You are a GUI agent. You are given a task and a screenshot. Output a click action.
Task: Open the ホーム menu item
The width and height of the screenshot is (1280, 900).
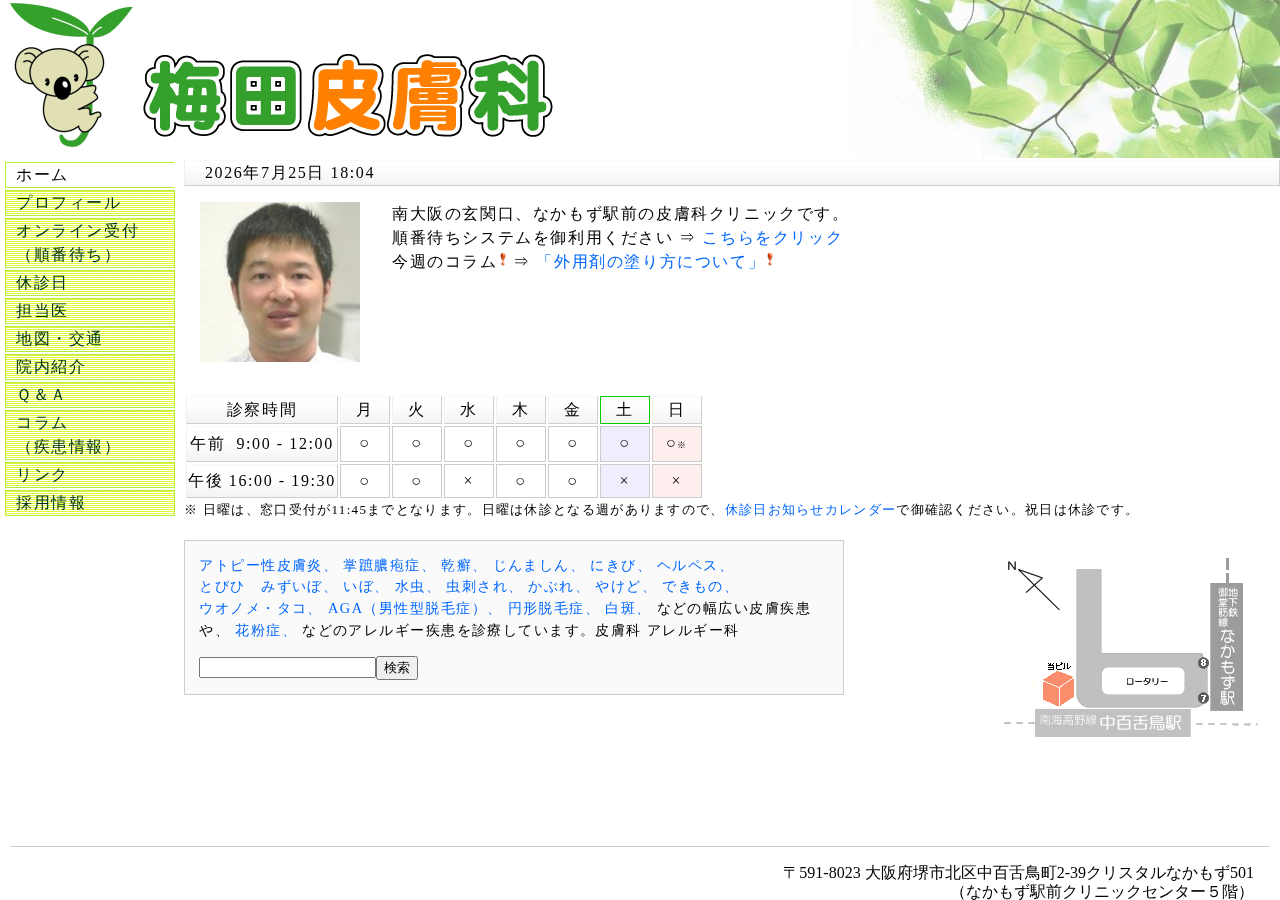click(x=90, y=175)
